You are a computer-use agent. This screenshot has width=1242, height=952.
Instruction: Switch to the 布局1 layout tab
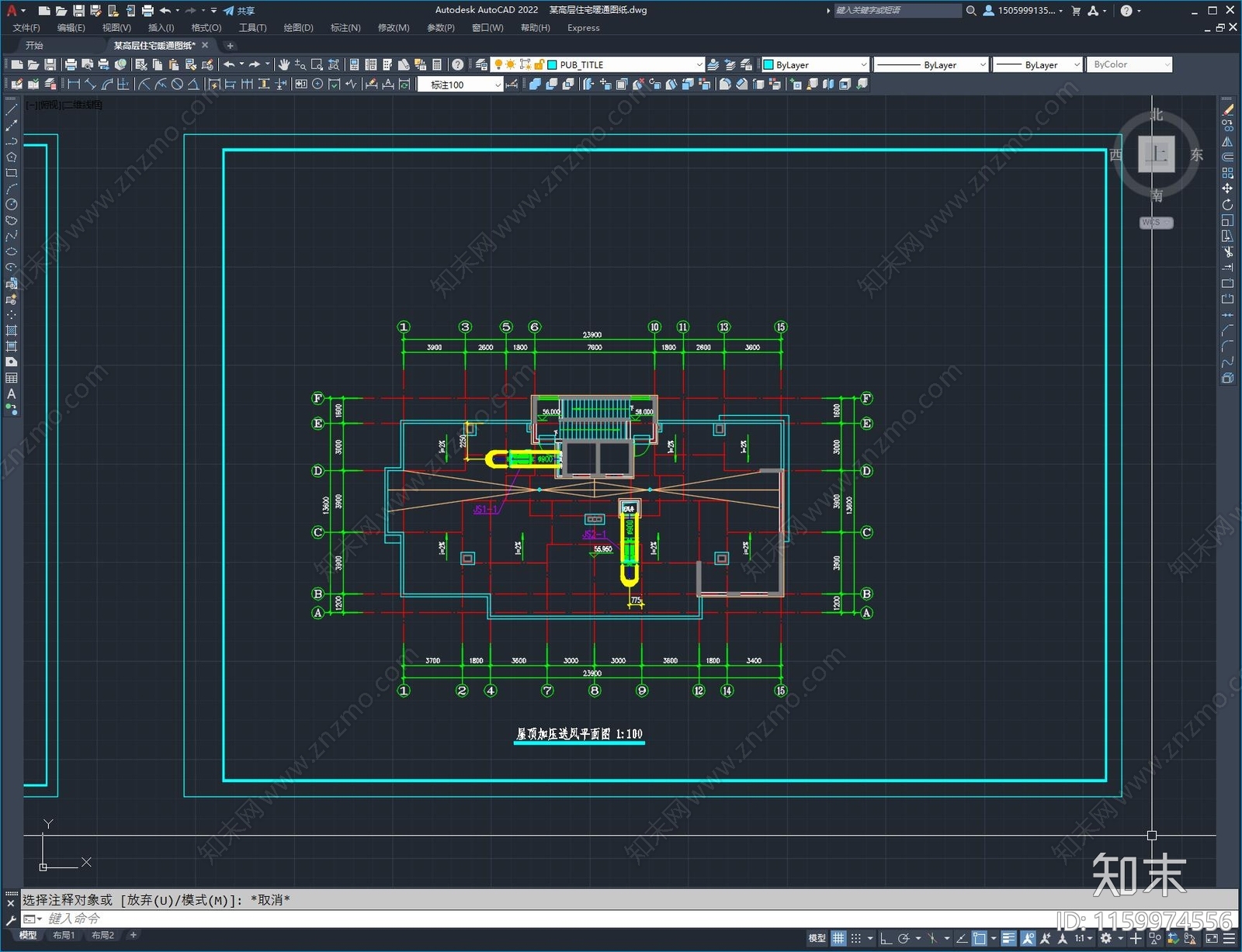coord(64,935)
